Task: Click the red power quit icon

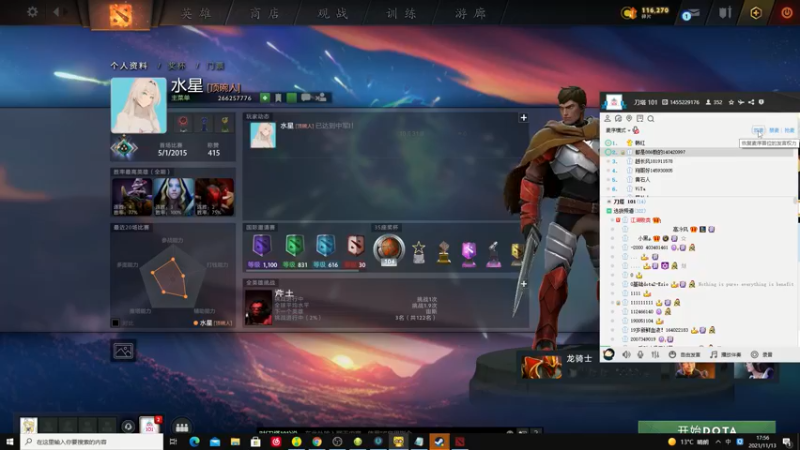Action: tap(787, 13)
